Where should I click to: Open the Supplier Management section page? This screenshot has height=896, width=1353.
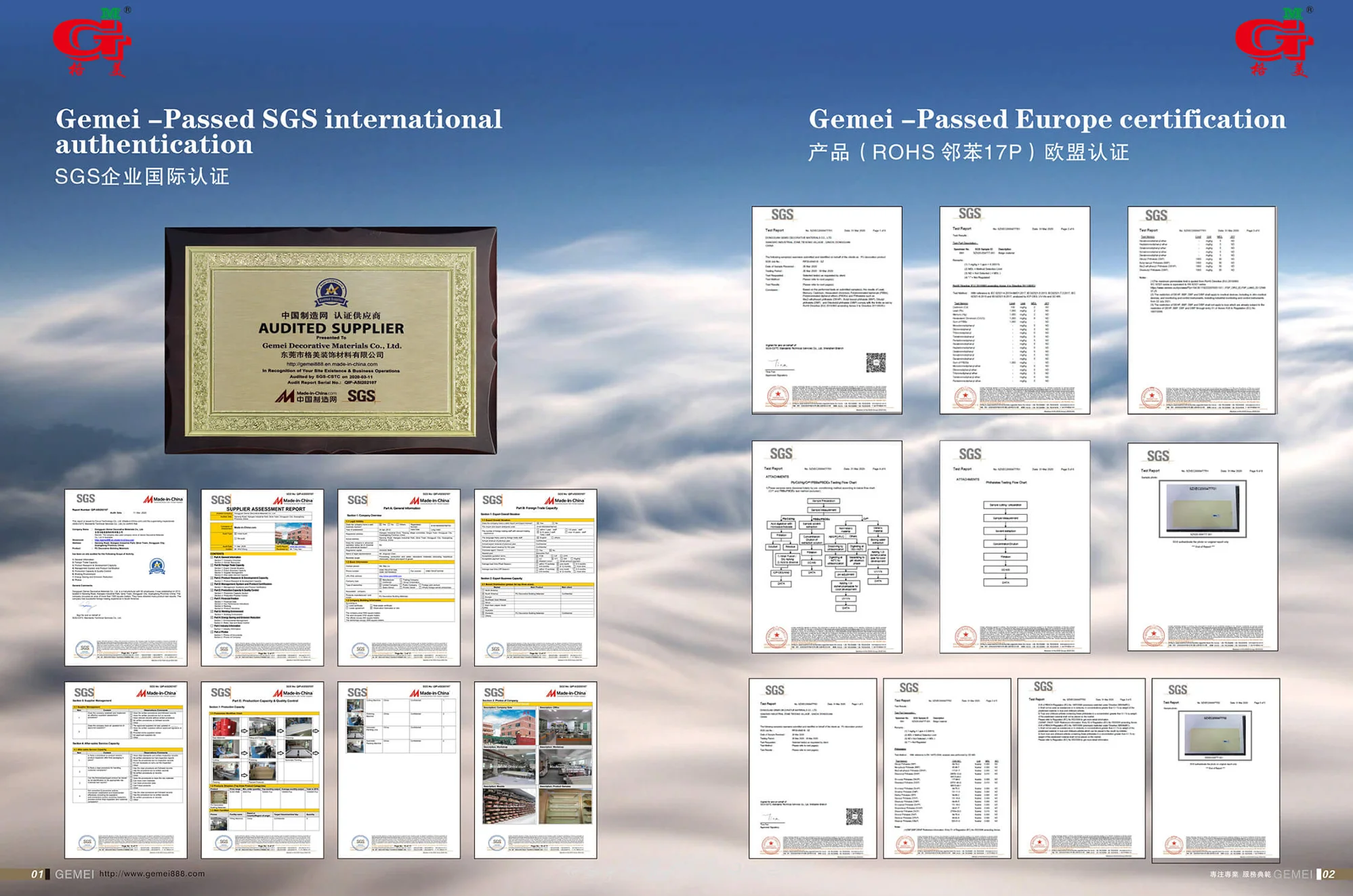126,770
